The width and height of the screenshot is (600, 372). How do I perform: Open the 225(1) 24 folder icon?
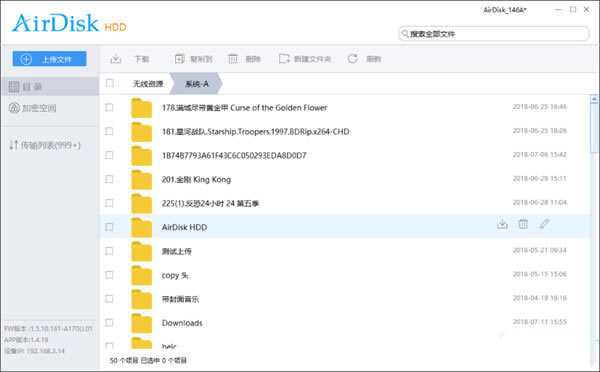[x=141, y=204]
